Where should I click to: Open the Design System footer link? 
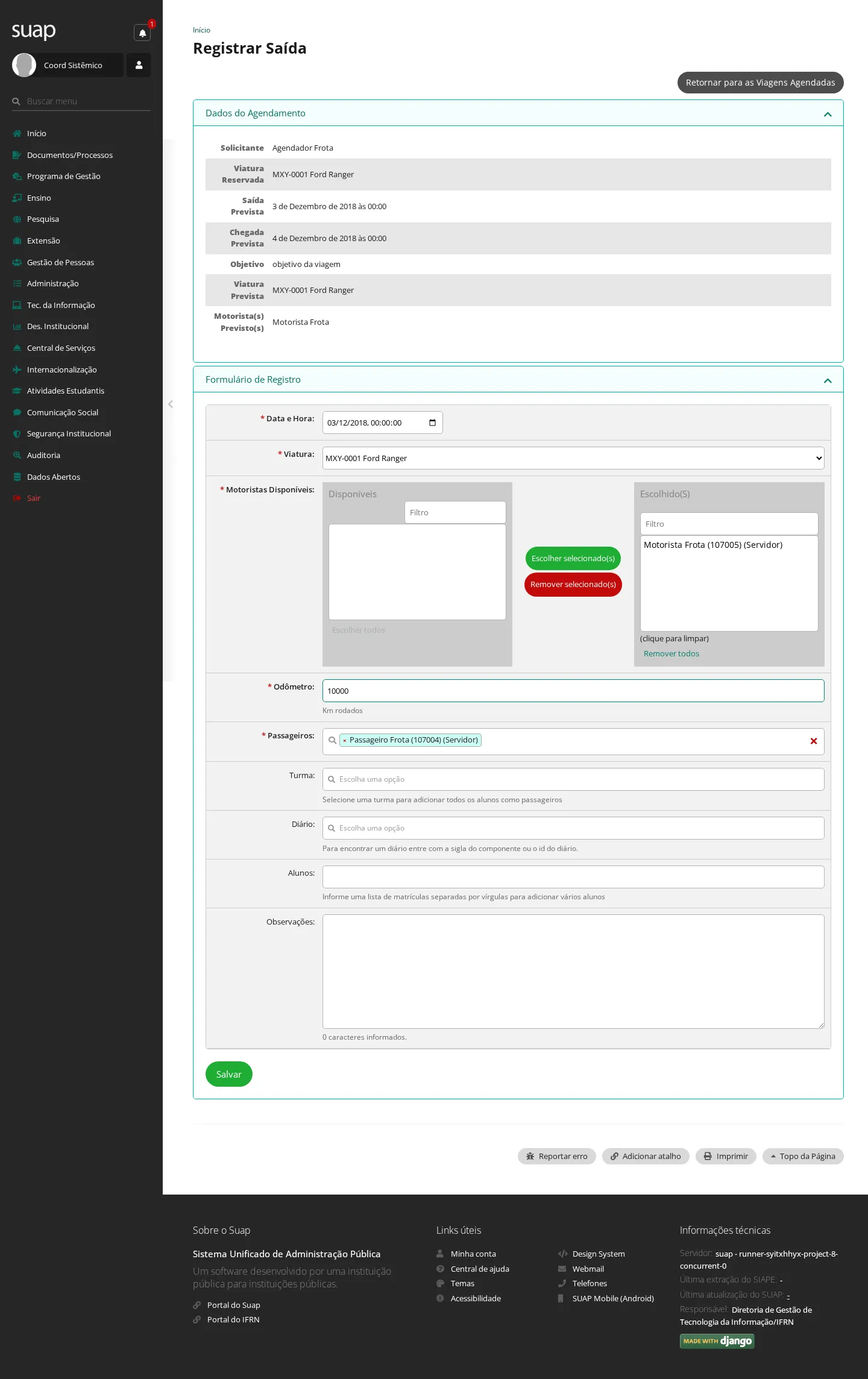click(x=599, y=1254)
